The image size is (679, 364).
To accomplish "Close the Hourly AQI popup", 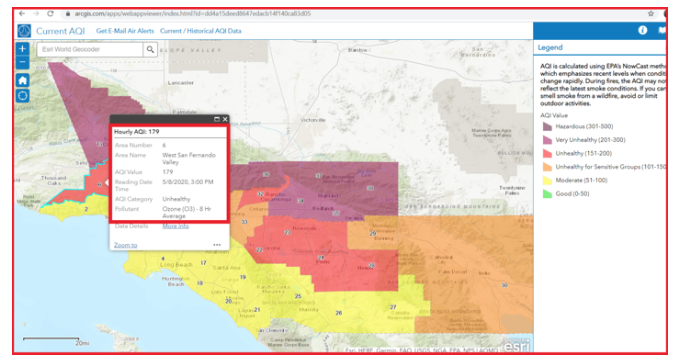I will click(x=225, y=119).
